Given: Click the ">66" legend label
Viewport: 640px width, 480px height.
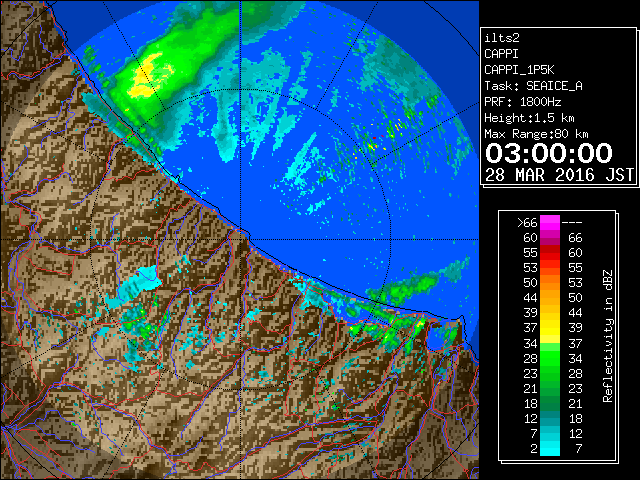Looking at the screenshot, I should [527, 223].
